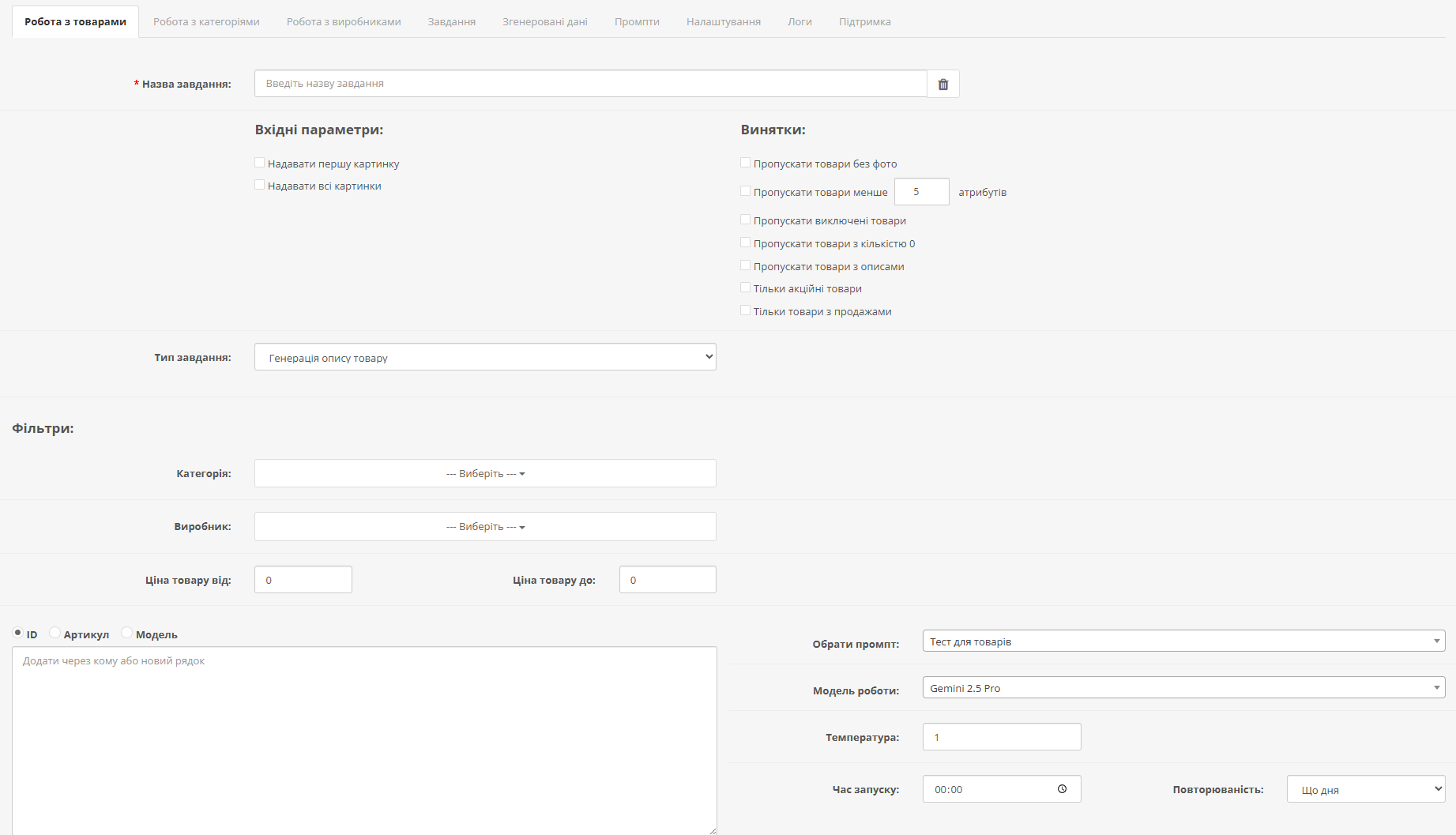Switch to 'Робота з категоріями' tab
Image resolution: width=1456 pixels, height=835 pixels.
pyautogui.click(x=206, y=22)
